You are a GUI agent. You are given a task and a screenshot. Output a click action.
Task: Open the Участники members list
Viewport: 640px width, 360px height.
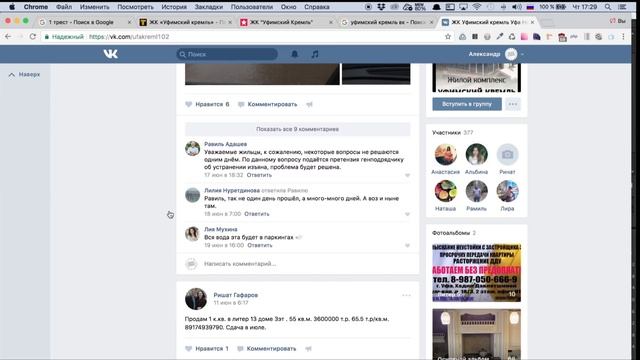pos(452,133)
